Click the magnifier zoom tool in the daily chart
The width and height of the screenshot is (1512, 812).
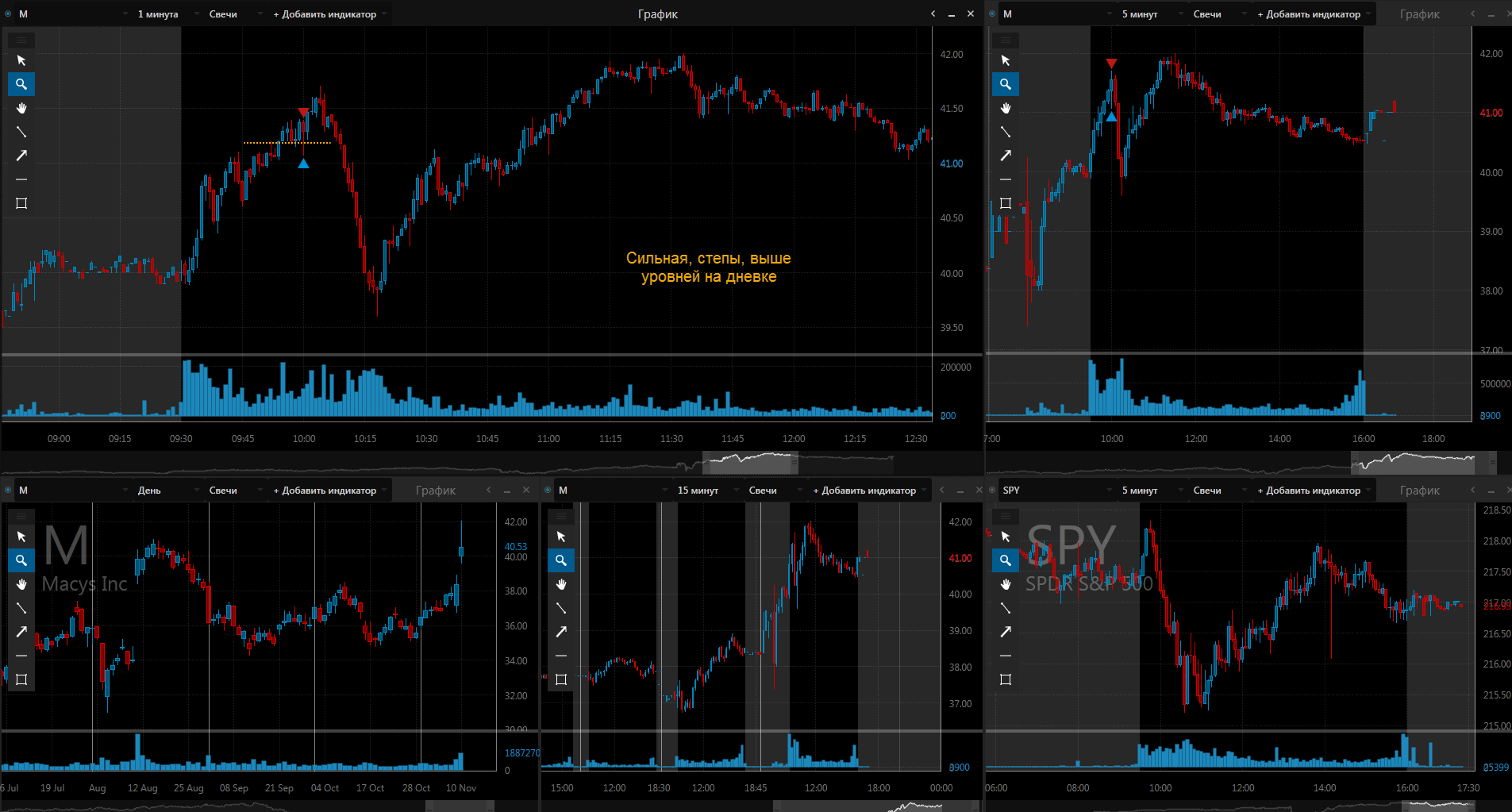coord(21,560)
